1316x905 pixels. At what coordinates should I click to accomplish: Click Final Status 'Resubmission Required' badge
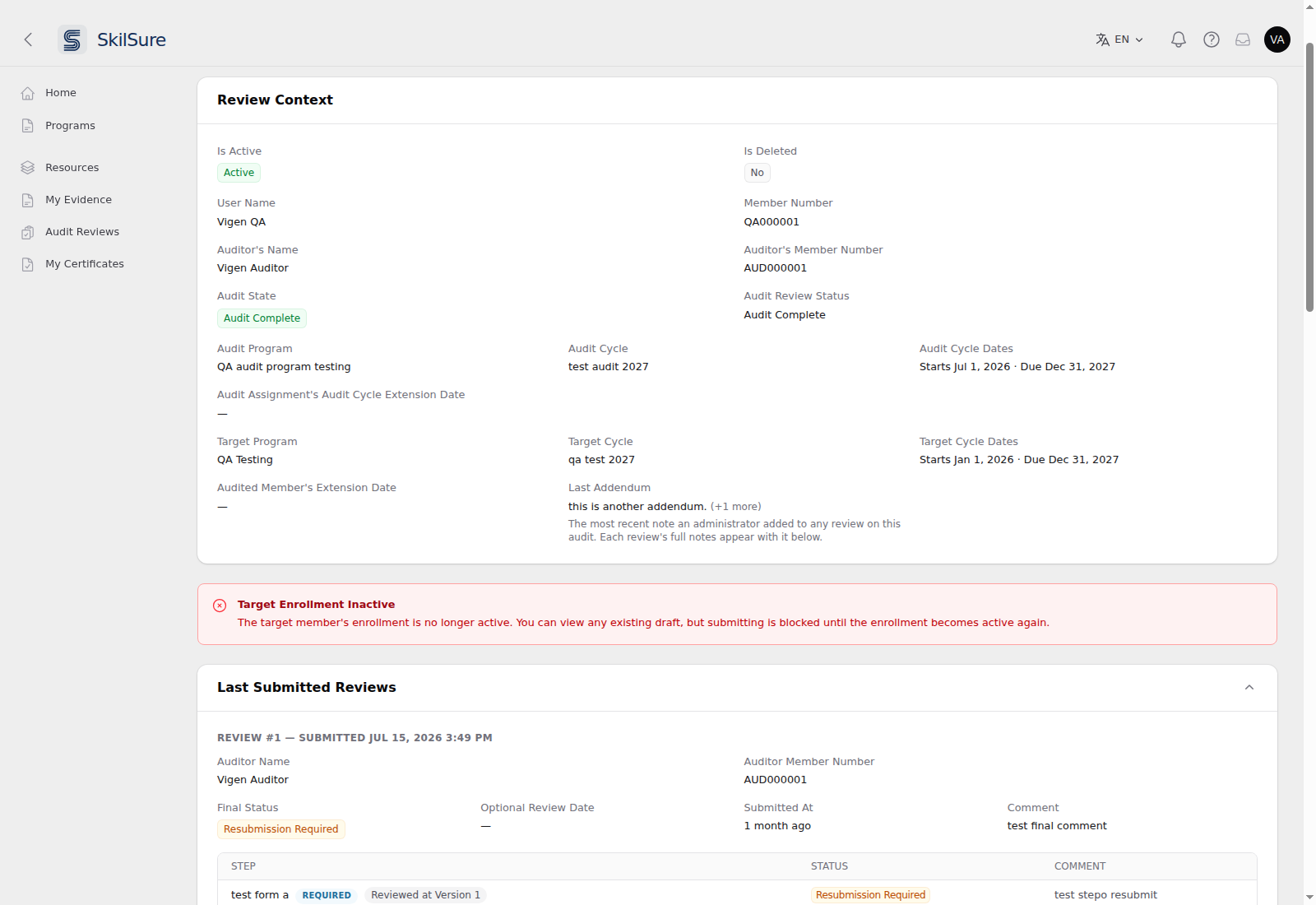tap(281, 829)
